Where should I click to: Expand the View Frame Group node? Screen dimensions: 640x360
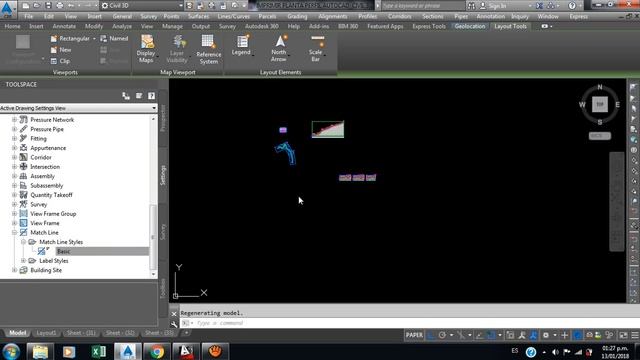pyautogui.click(x=14, y=213)
